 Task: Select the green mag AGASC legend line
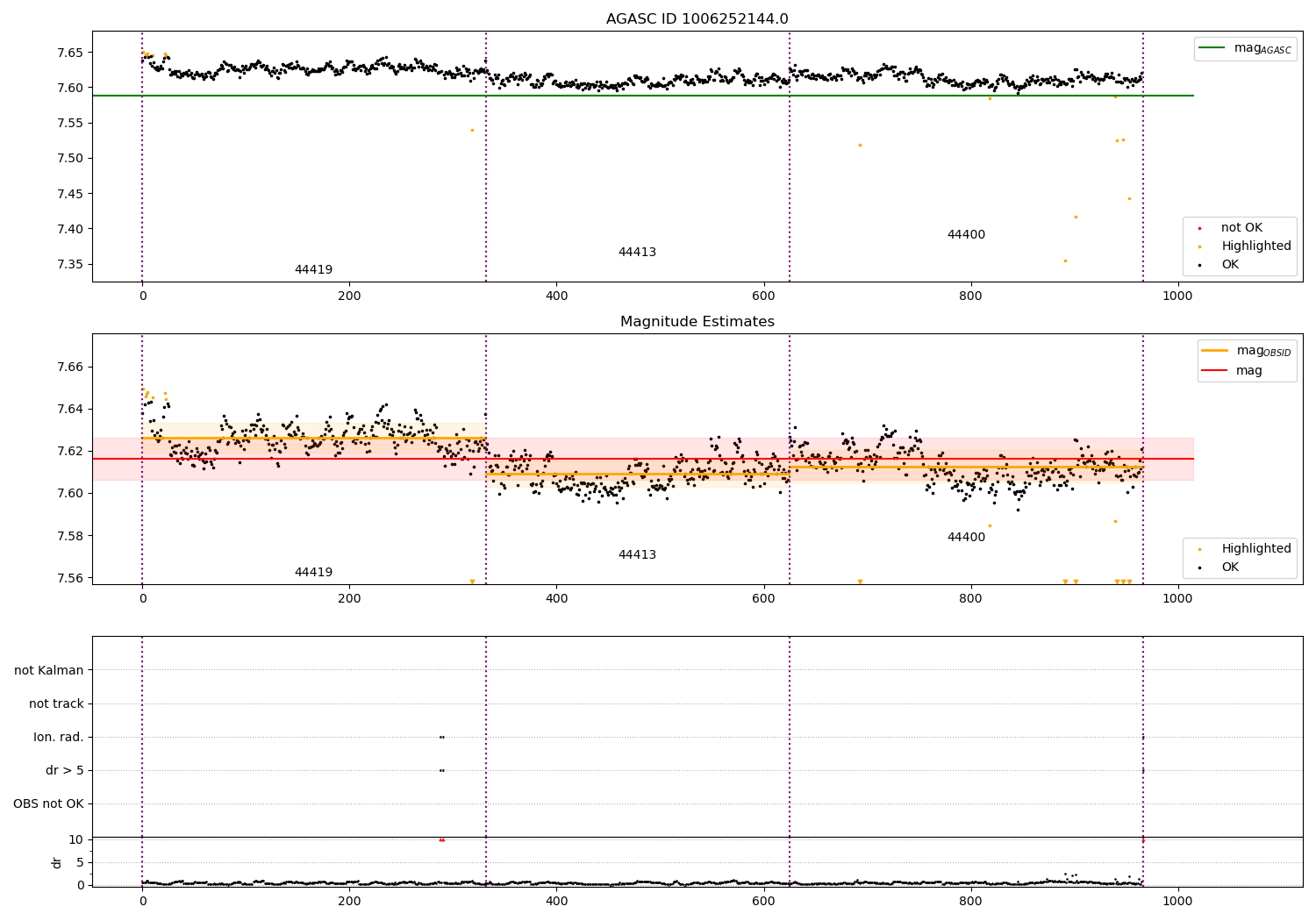1212,48
